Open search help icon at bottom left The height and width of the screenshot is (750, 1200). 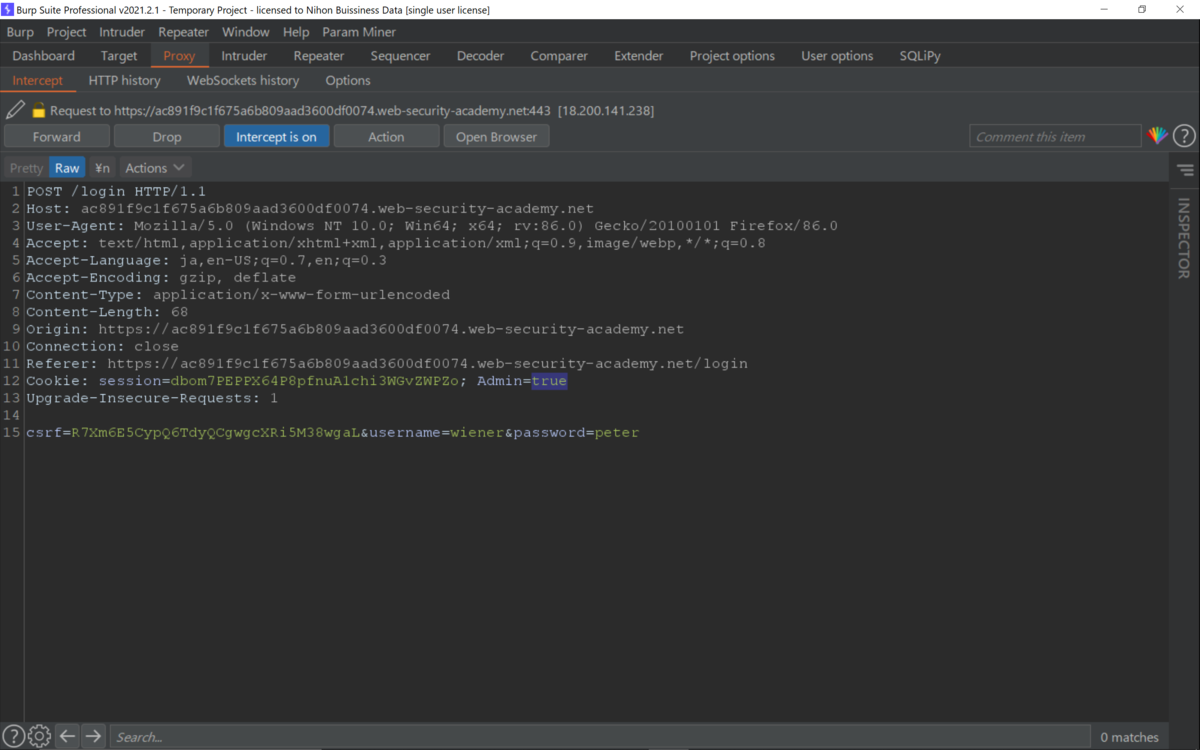tap(14, 737)
